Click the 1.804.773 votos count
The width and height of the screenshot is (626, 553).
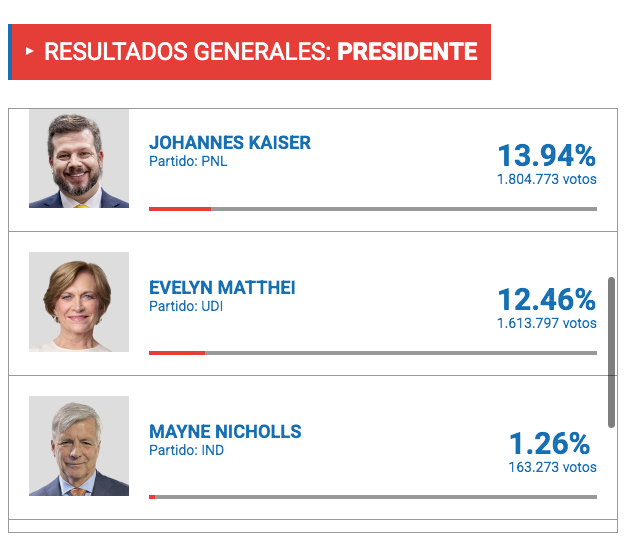click(547, 179)
